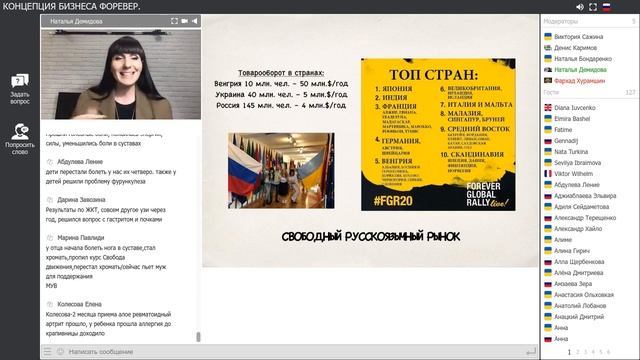Screen dimensions: 640x360
Task: Go to guest list page 6
Action: [x=608, y=352]
